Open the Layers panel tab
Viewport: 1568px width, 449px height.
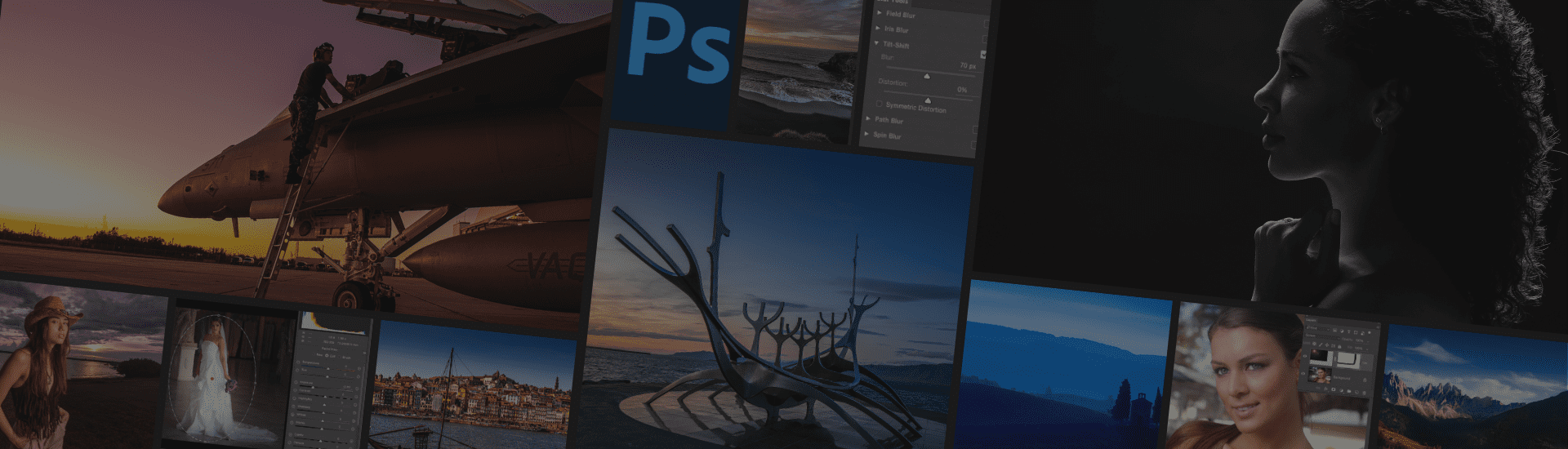1311,320
